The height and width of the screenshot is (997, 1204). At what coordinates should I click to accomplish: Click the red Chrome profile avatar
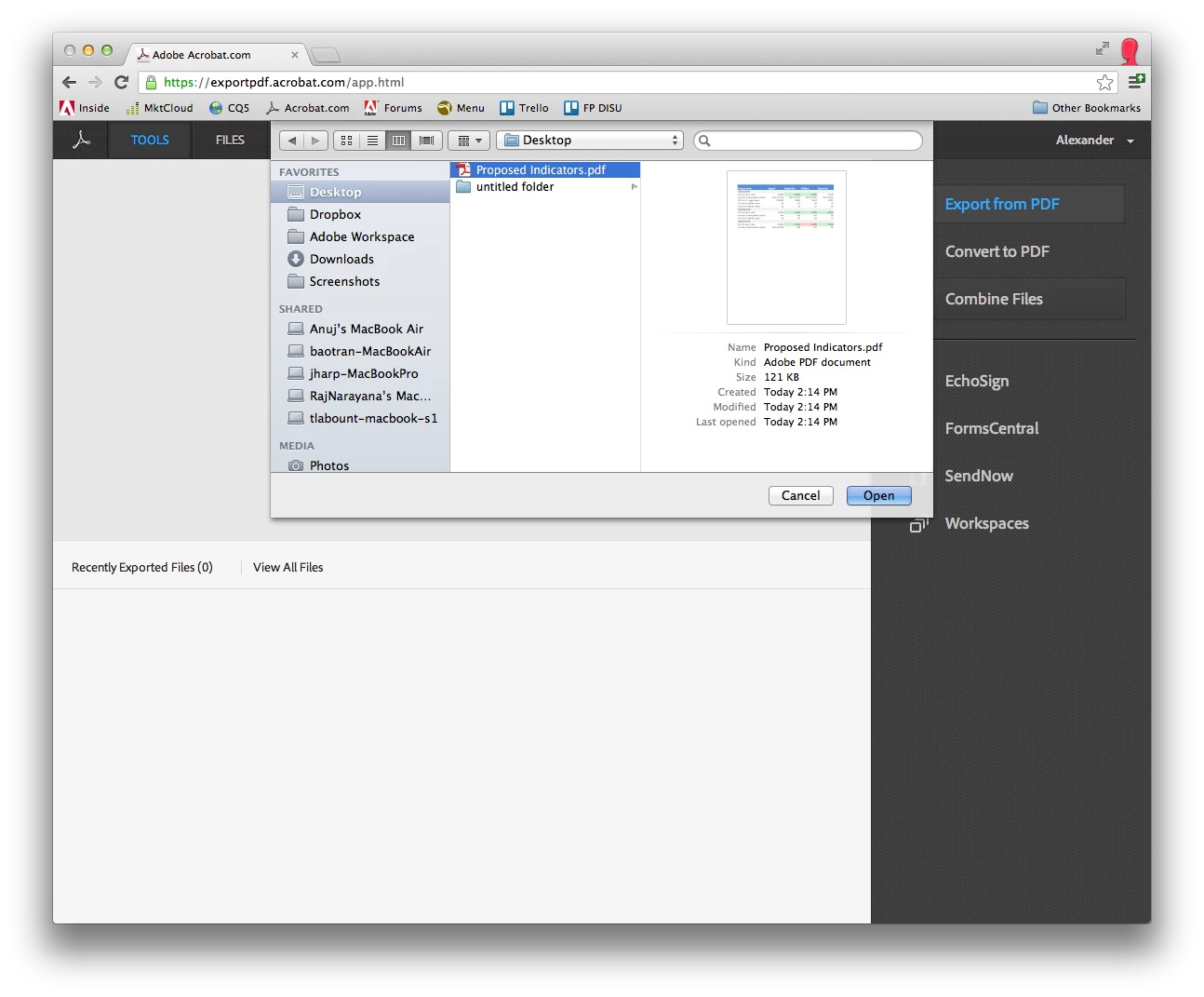1130,50
